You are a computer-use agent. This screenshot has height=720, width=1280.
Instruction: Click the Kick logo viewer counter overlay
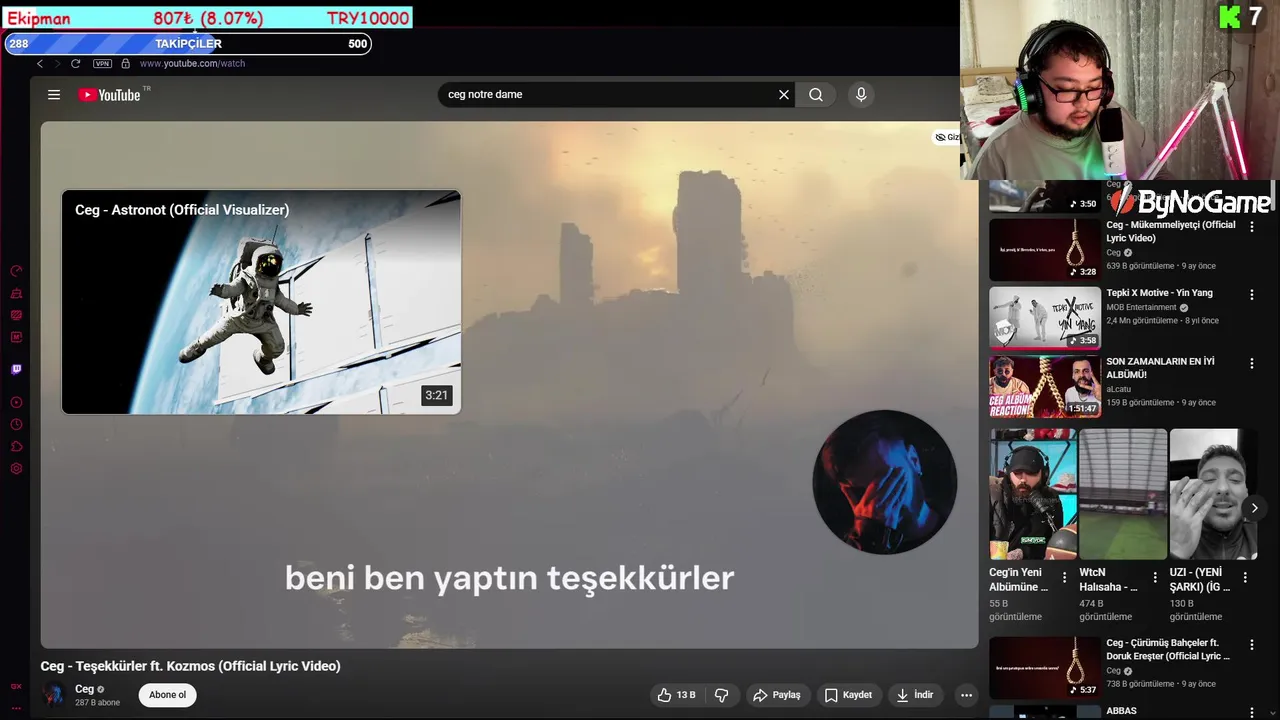pyautogui.click(x=1241, y=17)
